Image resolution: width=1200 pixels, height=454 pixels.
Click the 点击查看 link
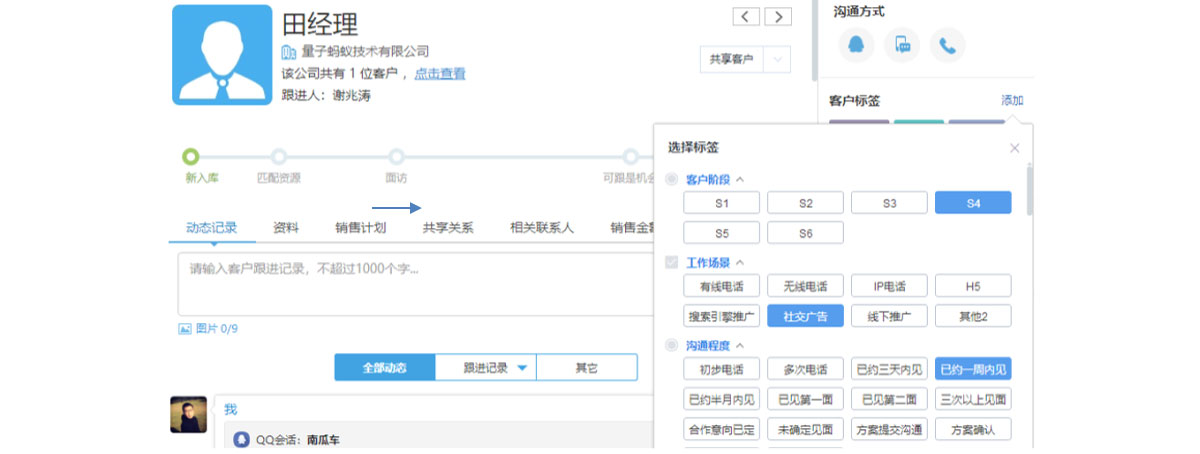pos(440,74)
